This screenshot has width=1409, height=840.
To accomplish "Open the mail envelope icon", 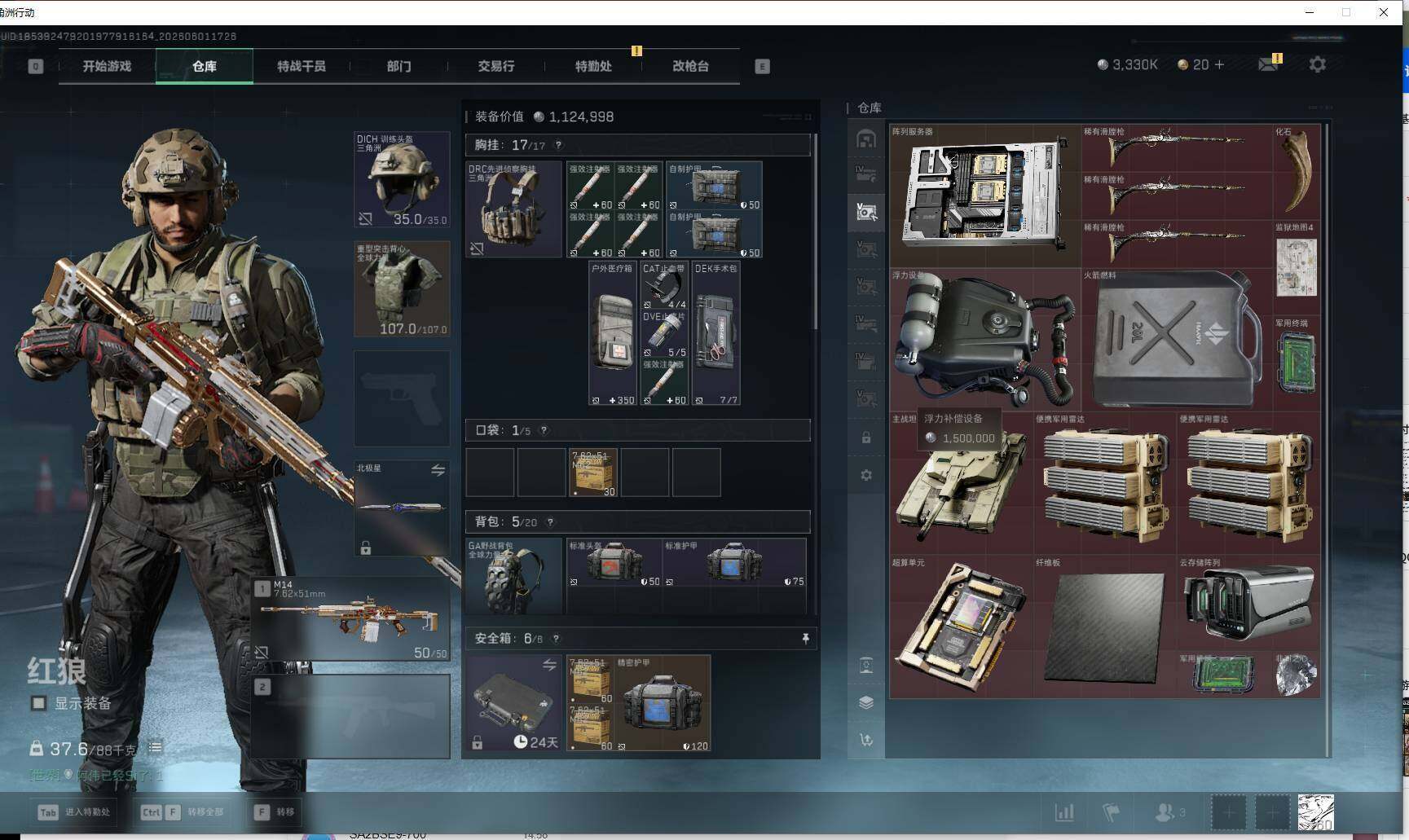I will coord(1268,64).
